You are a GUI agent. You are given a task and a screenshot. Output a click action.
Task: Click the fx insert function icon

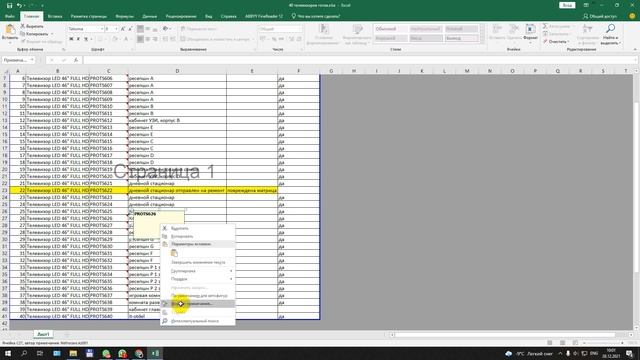coord(76,60)
